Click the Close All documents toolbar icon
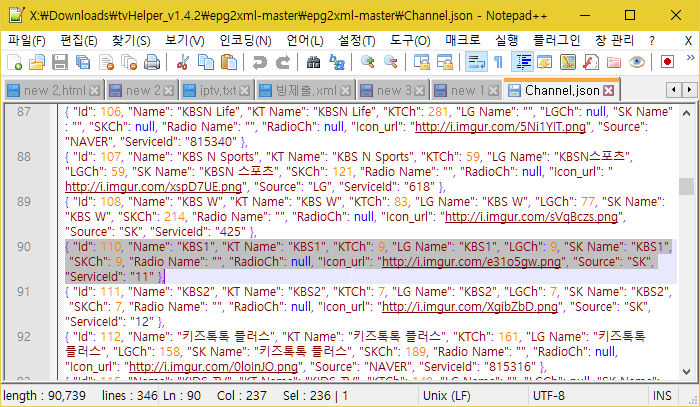 coord(129,62)
